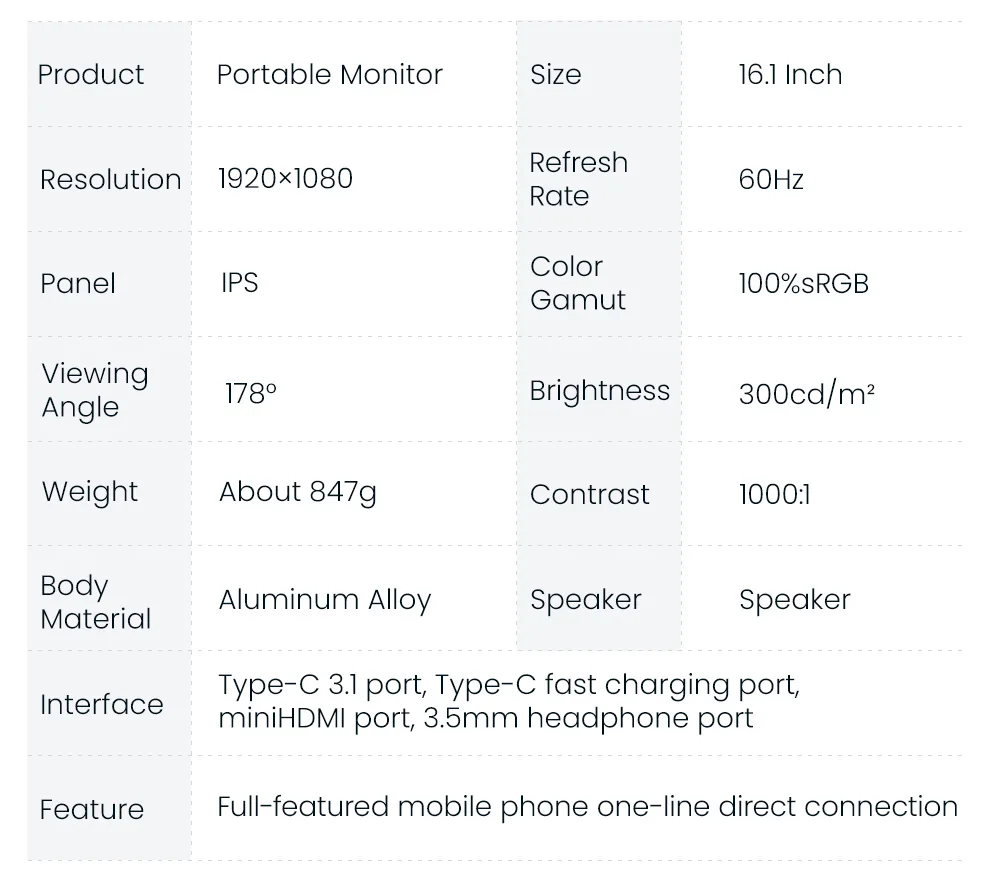
Task: Select the 'Brightness' label cell
Action: [x=599, y=391]
